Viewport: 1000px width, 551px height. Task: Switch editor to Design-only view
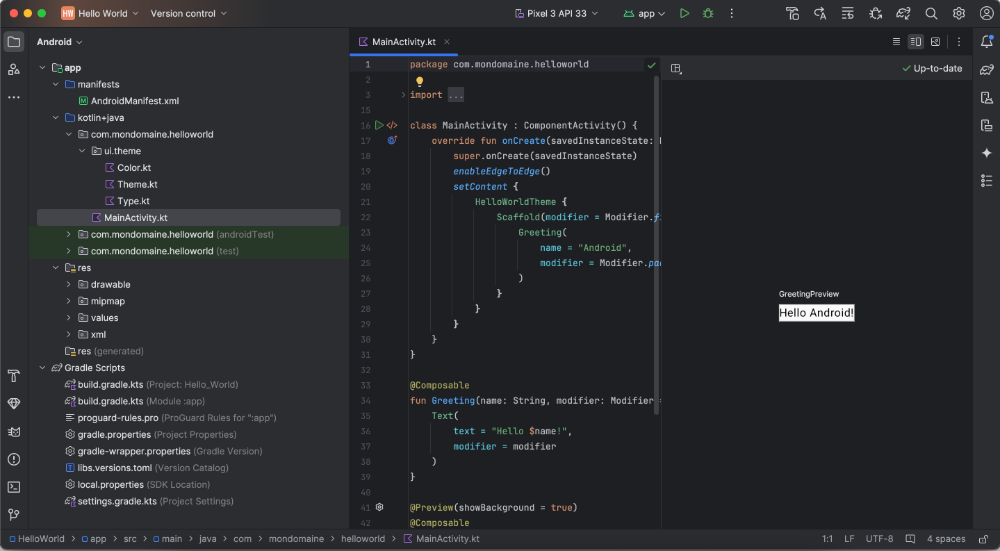tap(936, 42)
